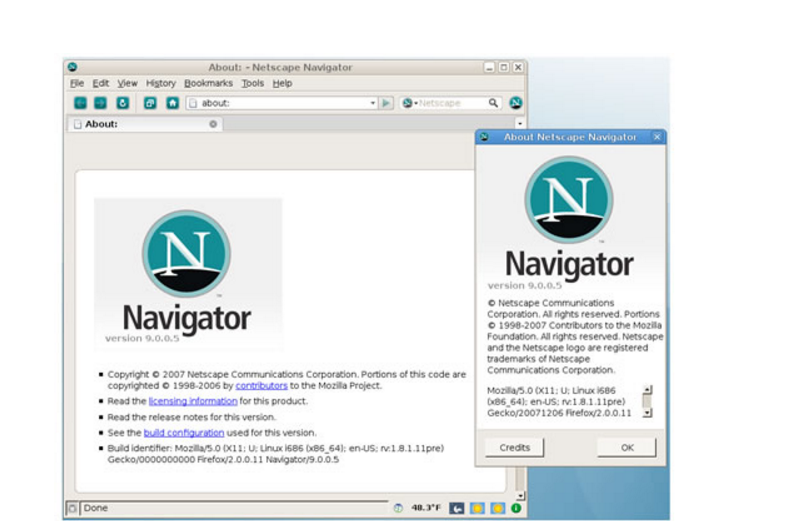Open the Help menu
The height and width of the screenshot is (527, 790).
282,83
